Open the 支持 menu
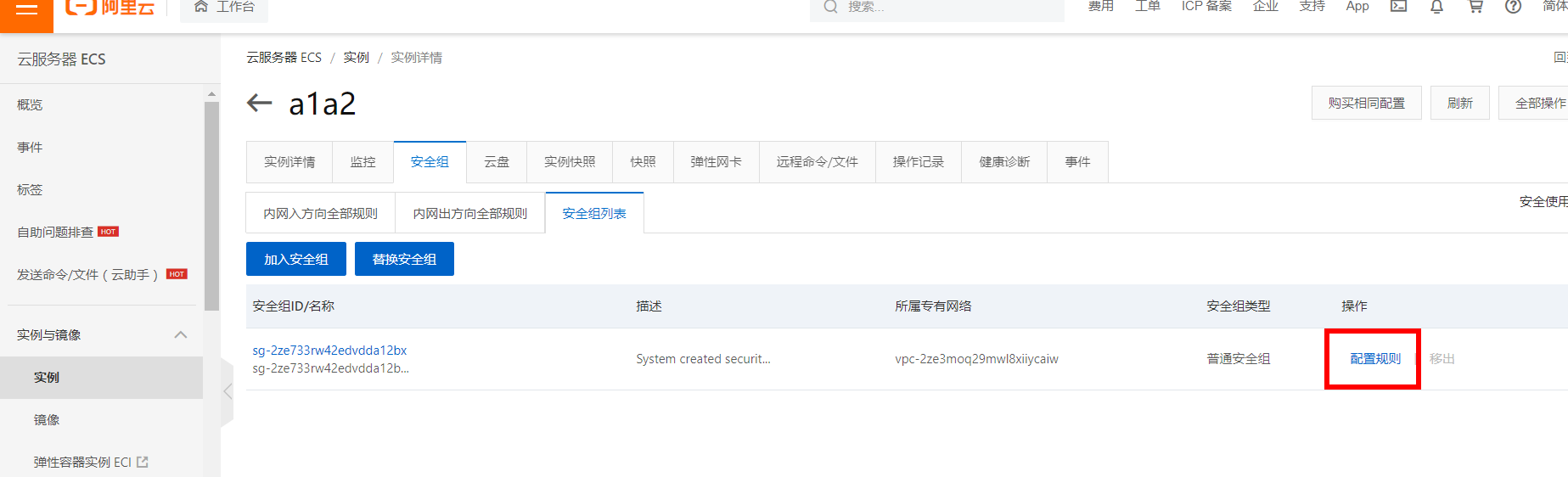This screenshot has height=477, width=1568. [1312, 7]
